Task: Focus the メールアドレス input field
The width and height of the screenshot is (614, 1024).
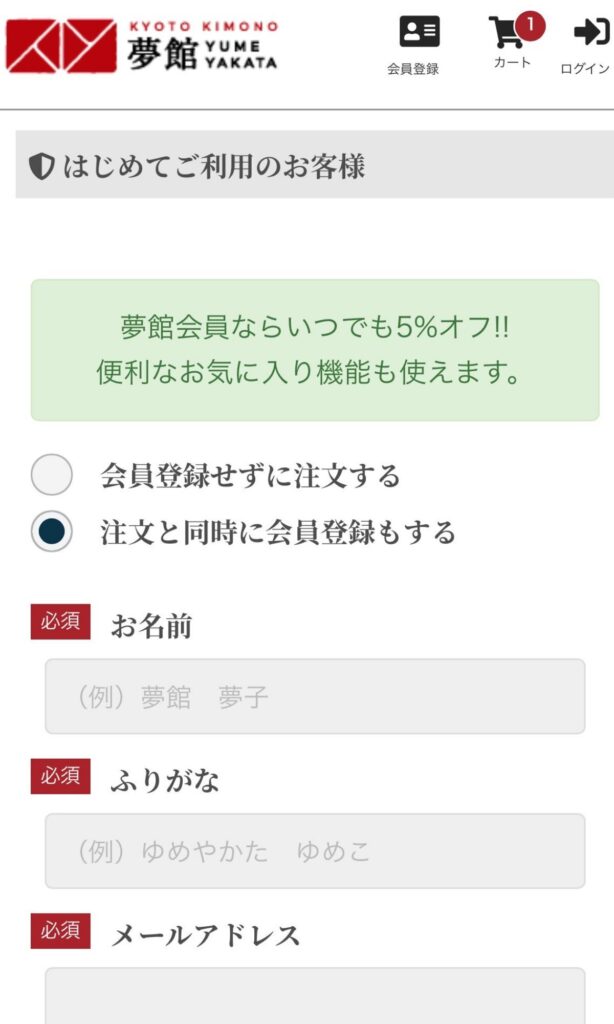Action: (x=314, y=996)
